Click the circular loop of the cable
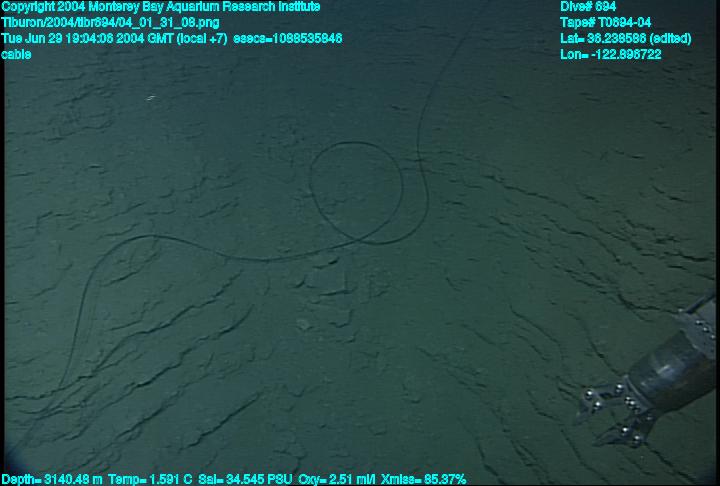This screenshot has width=720, height=486. pyautogui.click(x=356, y=192)
